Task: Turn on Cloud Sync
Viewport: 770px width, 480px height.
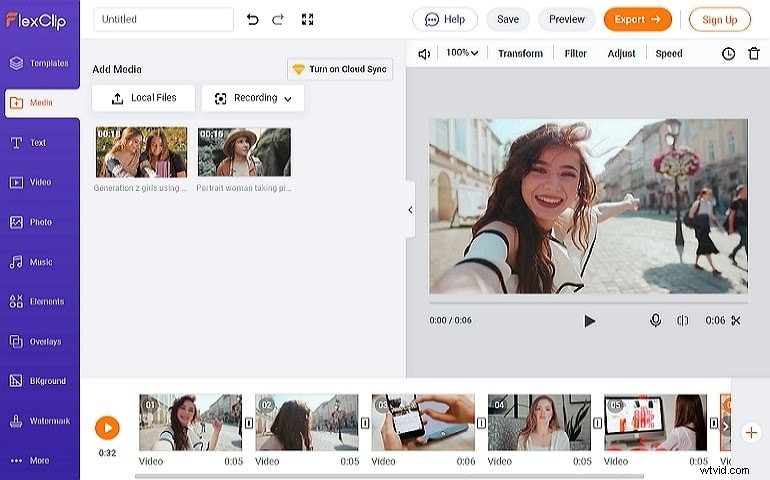Action: coord(340,69)
